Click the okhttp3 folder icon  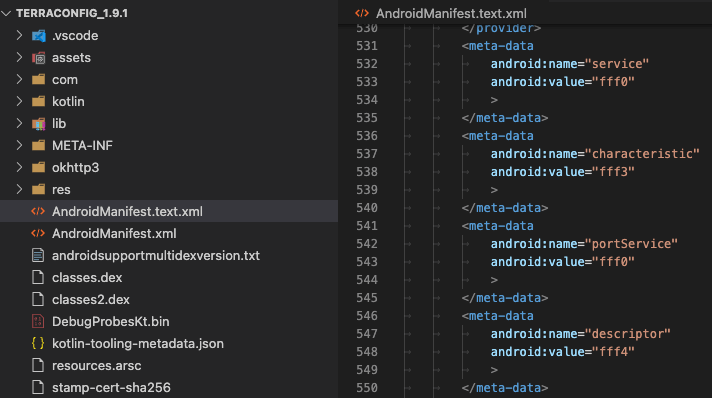pos(39,168)
